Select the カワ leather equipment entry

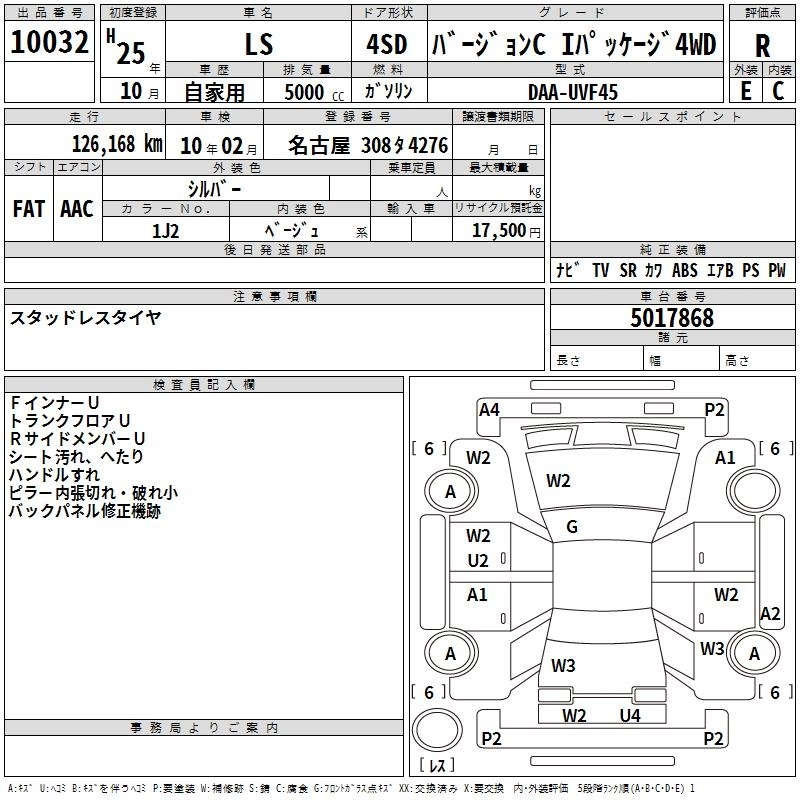654,270
